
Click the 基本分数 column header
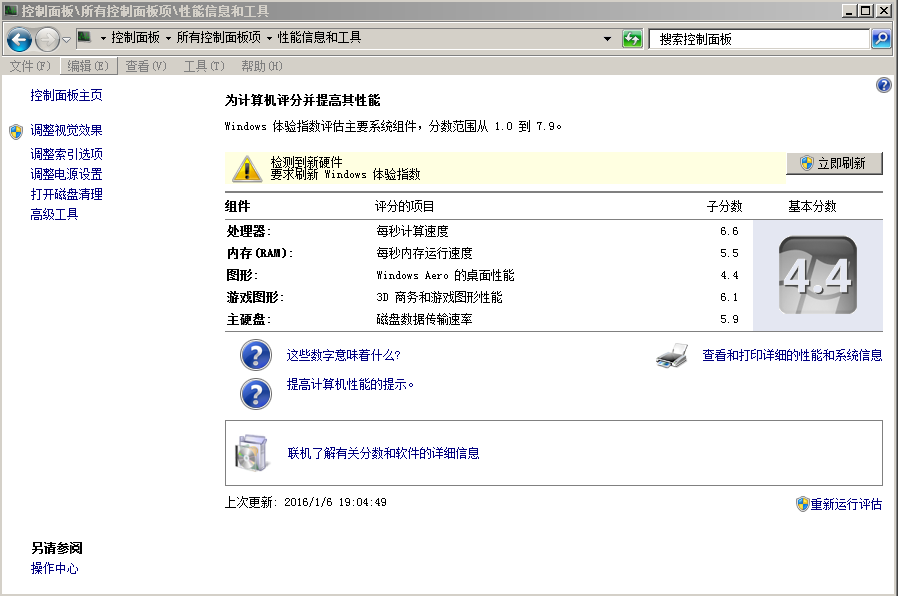[812, 206]
